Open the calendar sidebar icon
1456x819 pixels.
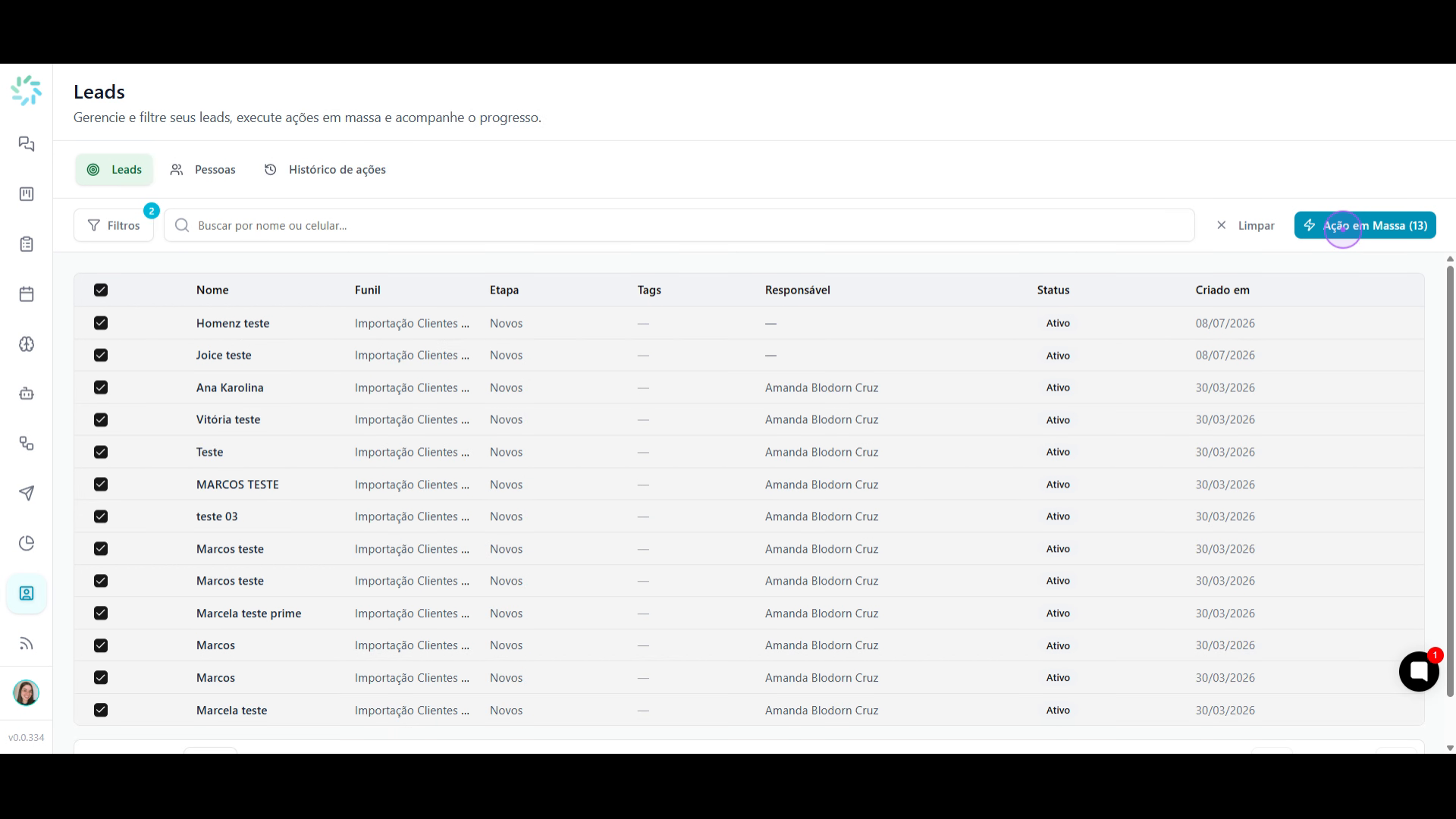27,294
